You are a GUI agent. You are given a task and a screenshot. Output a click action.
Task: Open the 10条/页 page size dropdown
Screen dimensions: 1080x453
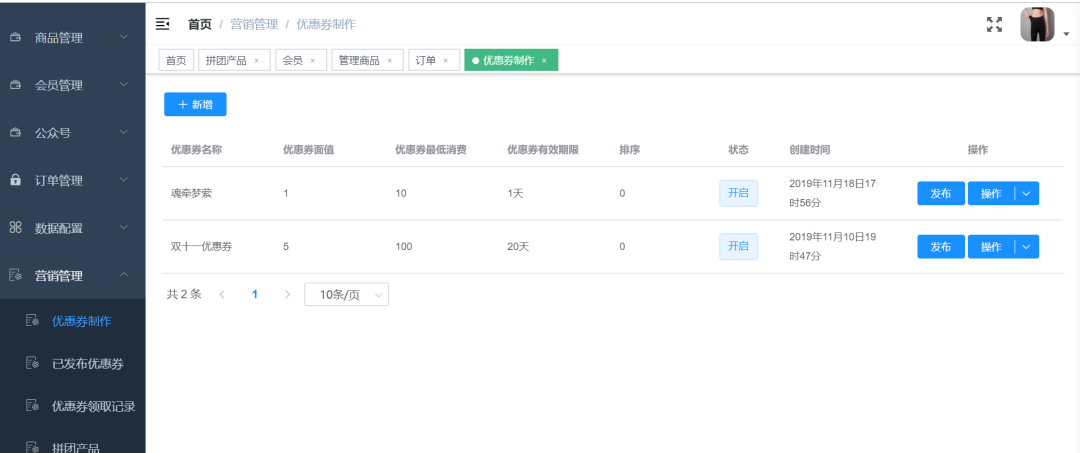pos(346,295)
